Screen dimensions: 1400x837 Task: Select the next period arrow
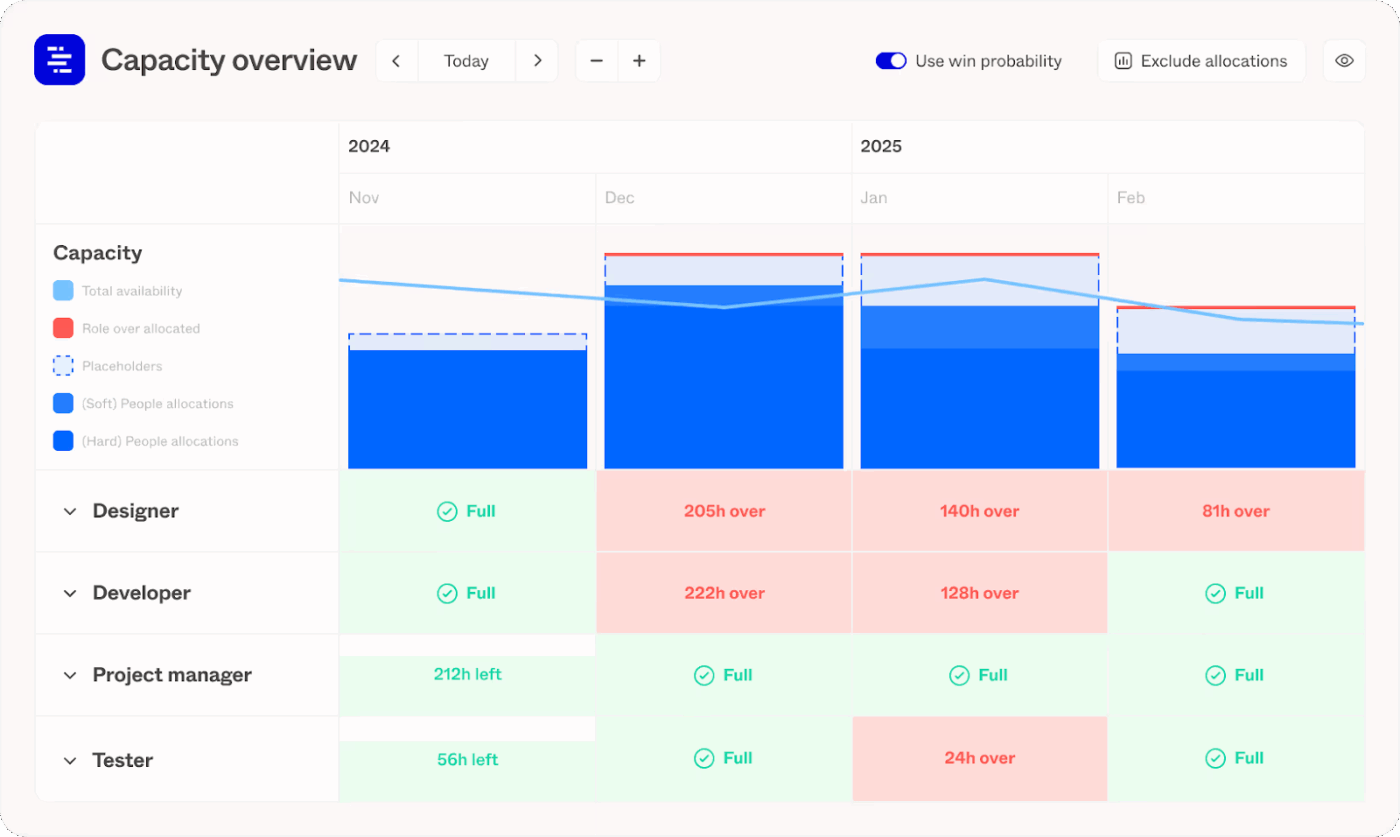(x=537, y=60)
